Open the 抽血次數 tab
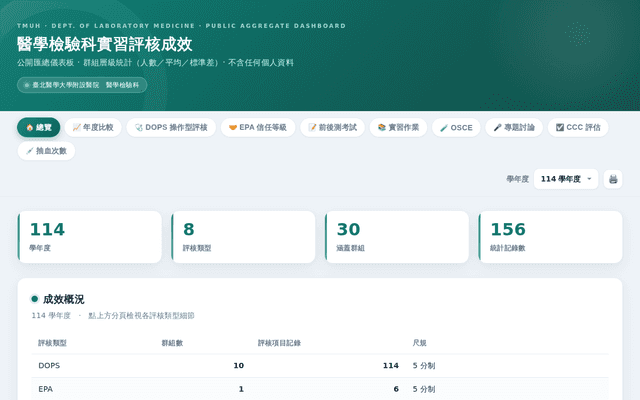Viewport: 640px width, 400px height. pyautogui.click(x=46, y=151)
